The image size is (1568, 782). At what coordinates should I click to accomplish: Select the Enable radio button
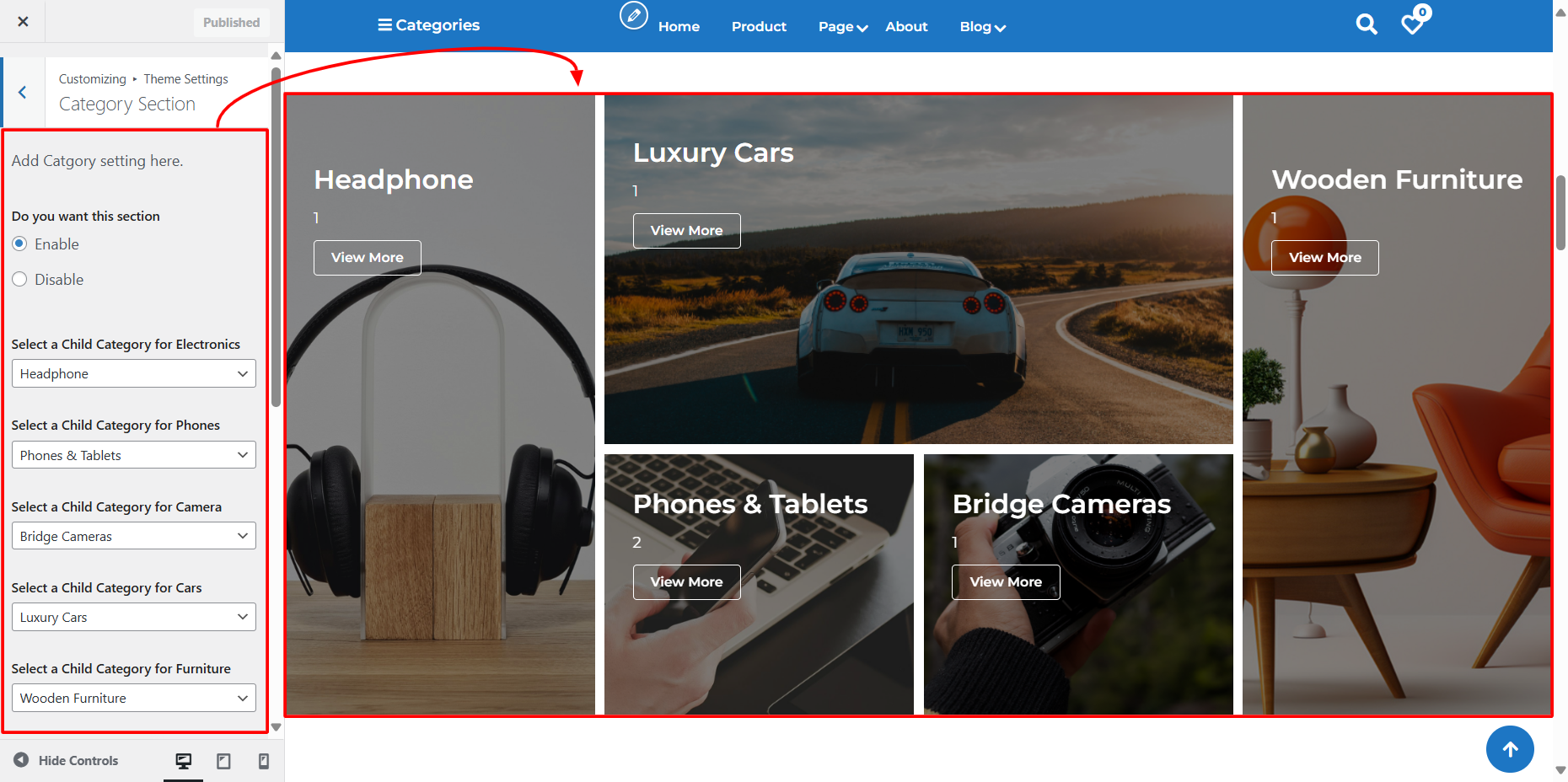click(x=19, y=244)
